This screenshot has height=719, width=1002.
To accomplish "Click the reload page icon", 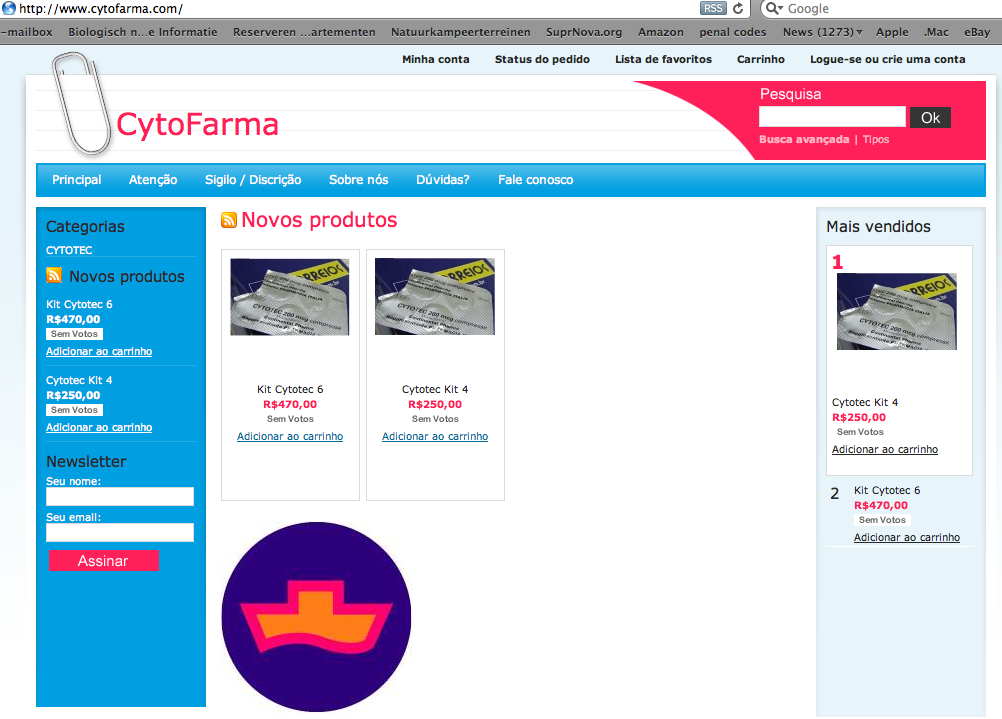I will tap(739, 8).
